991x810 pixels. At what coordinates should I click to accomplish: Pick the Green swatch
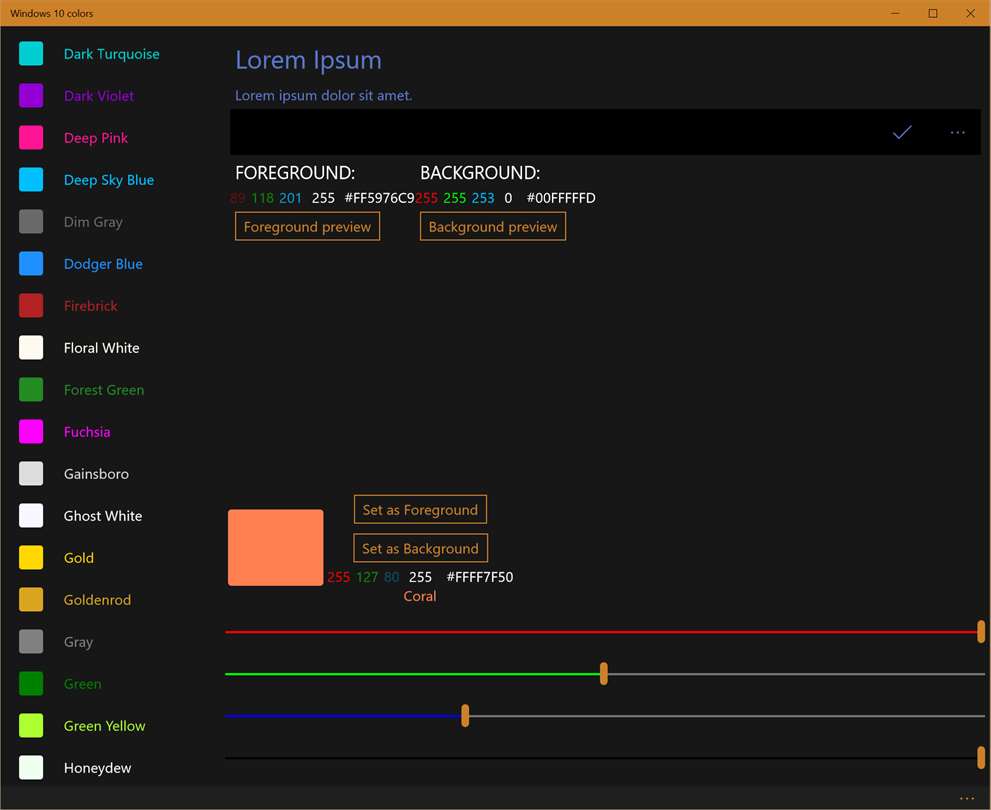[31, 684]
